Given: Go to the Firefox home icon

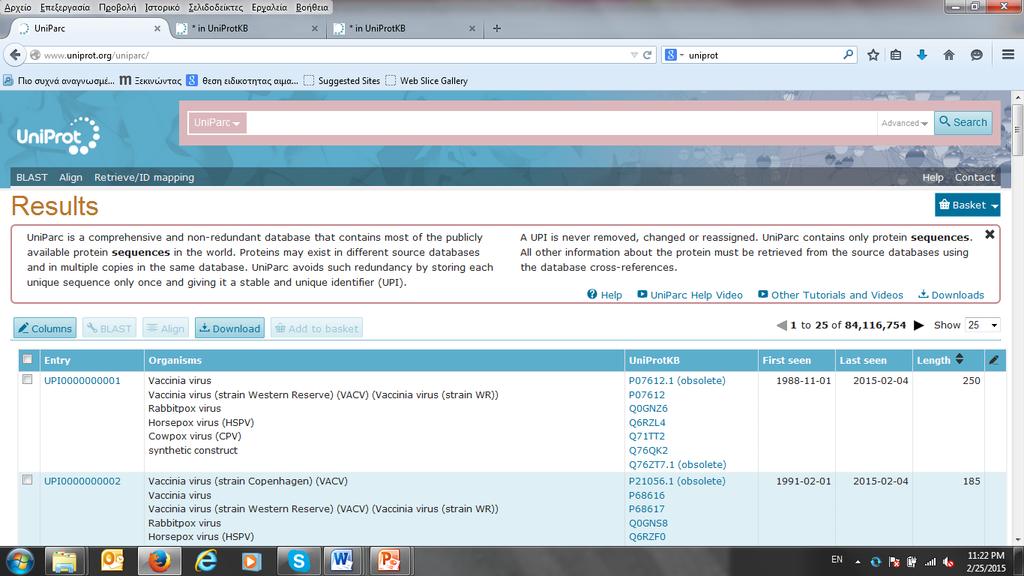Looking at the screenshot, I should point(949,56).
